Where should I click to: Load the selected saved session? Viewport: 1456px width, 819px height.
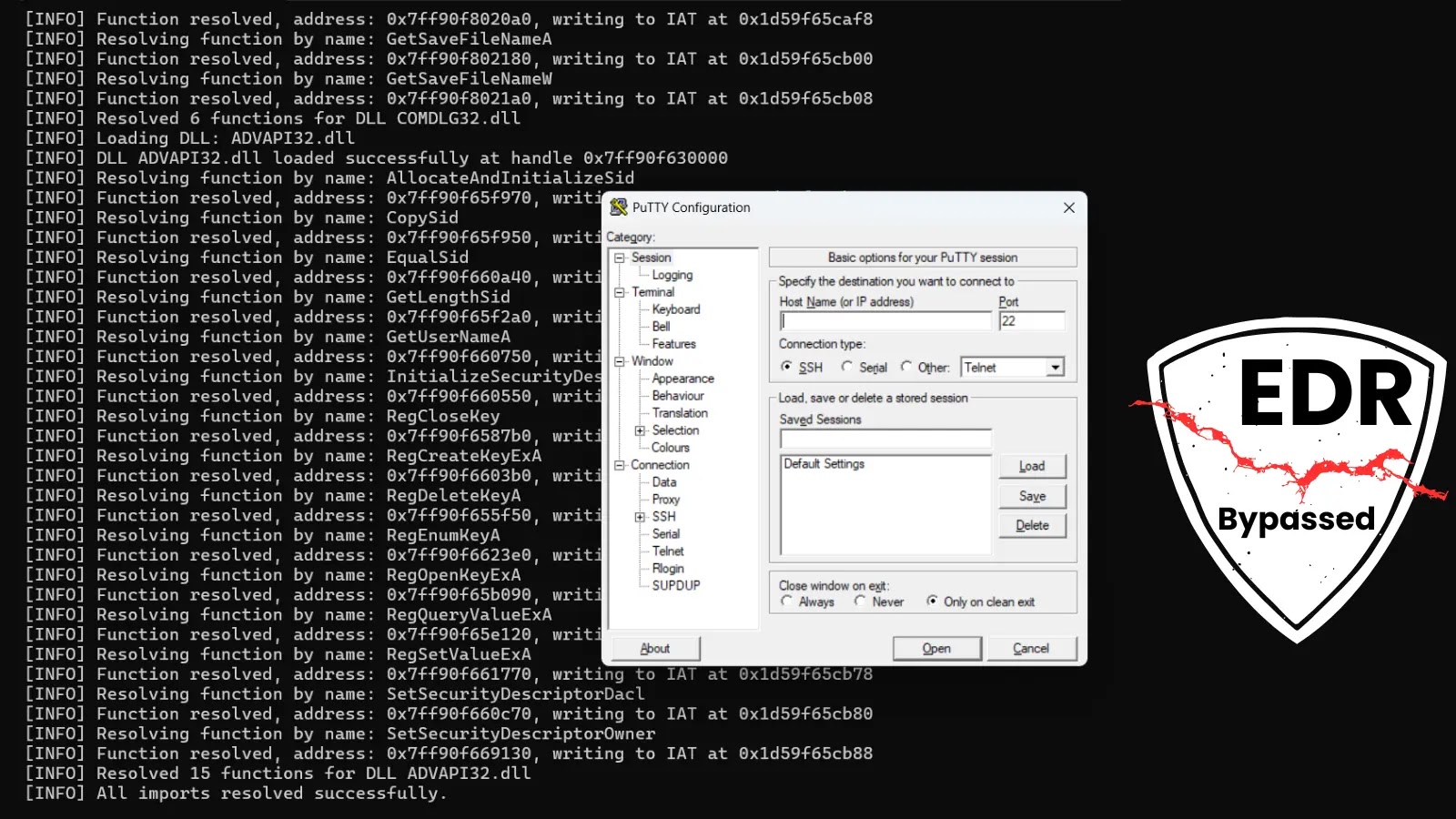click(x=1032, y=465)
